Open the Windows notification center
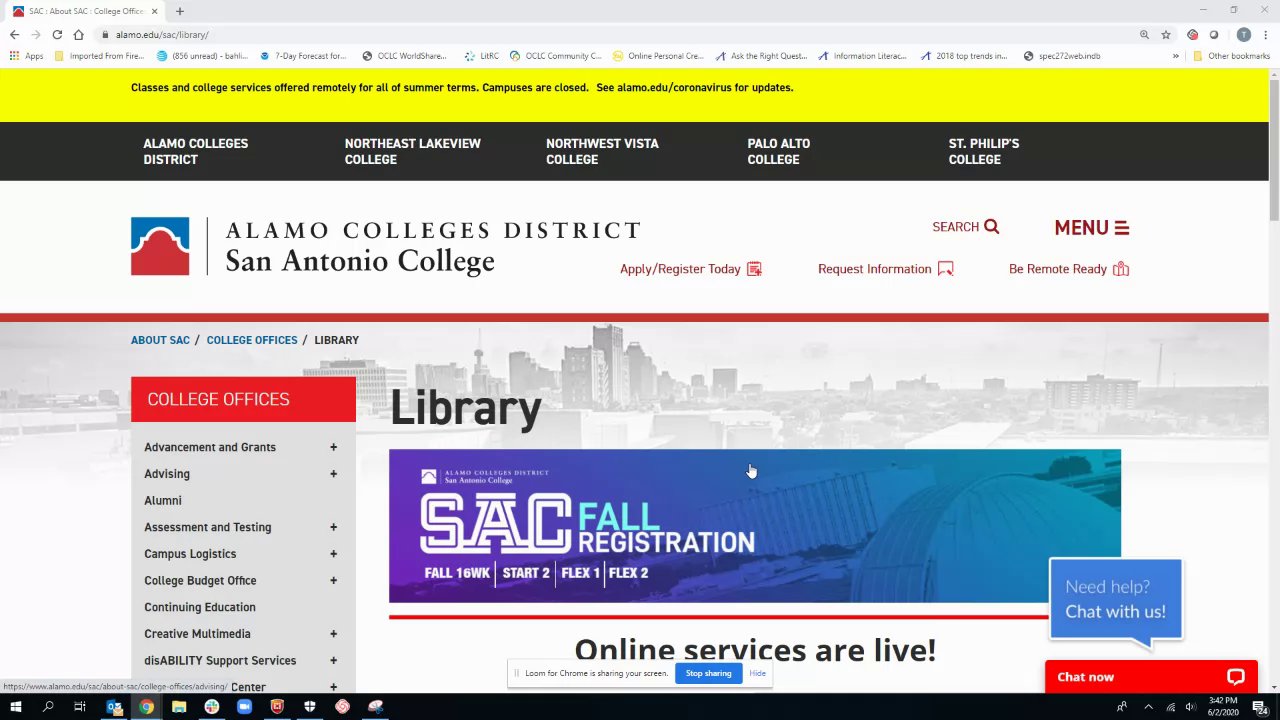Viewport: 1280px width, 720px height. [1260, 707]
